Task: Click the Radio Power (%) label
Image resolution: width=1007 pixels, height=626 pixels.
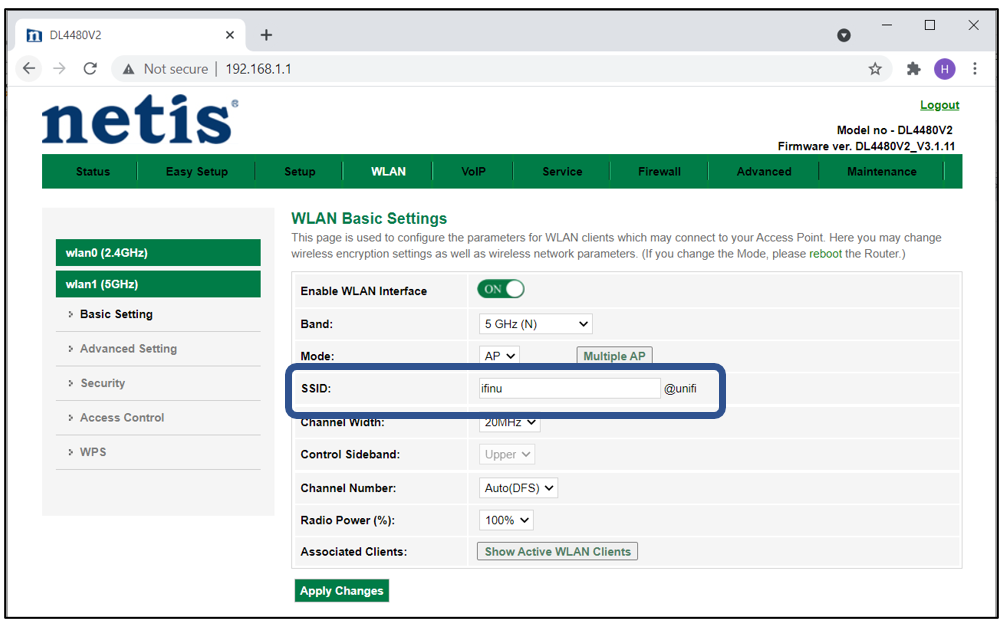Action: [347, 520]
